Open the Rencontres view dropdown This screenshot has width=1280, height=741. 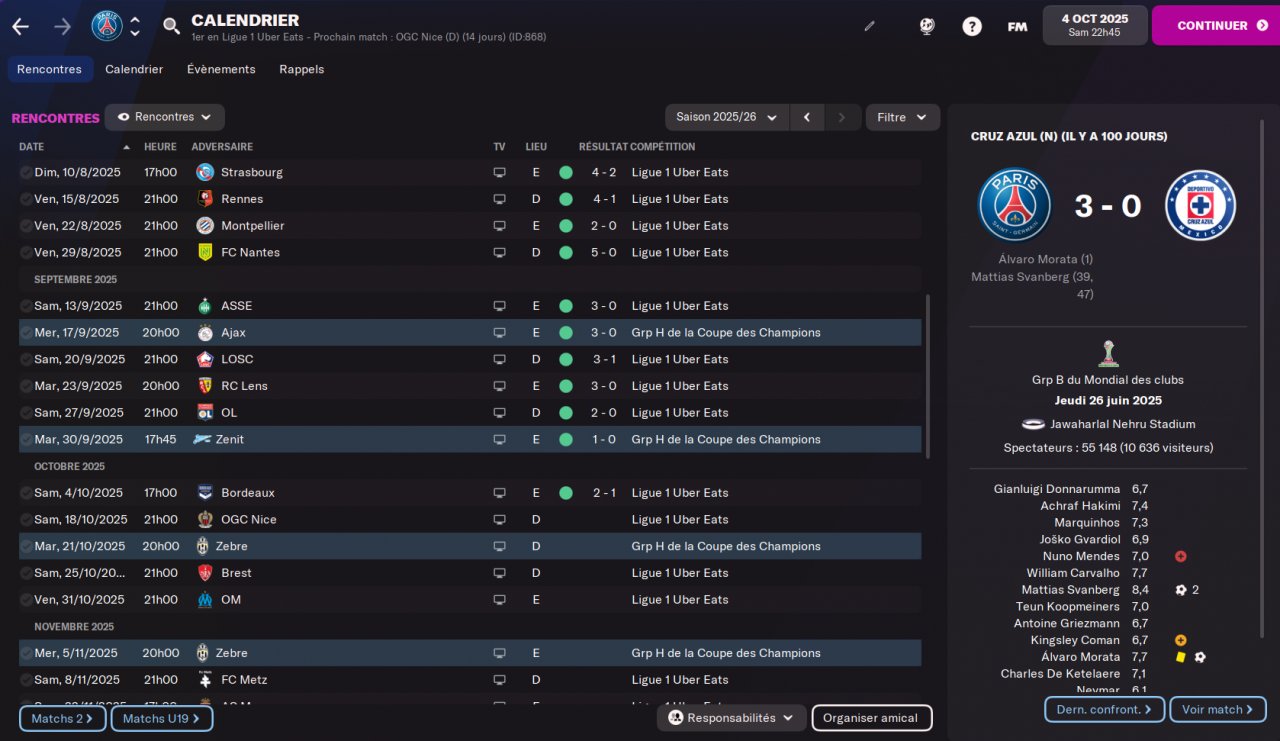(165, 117)
